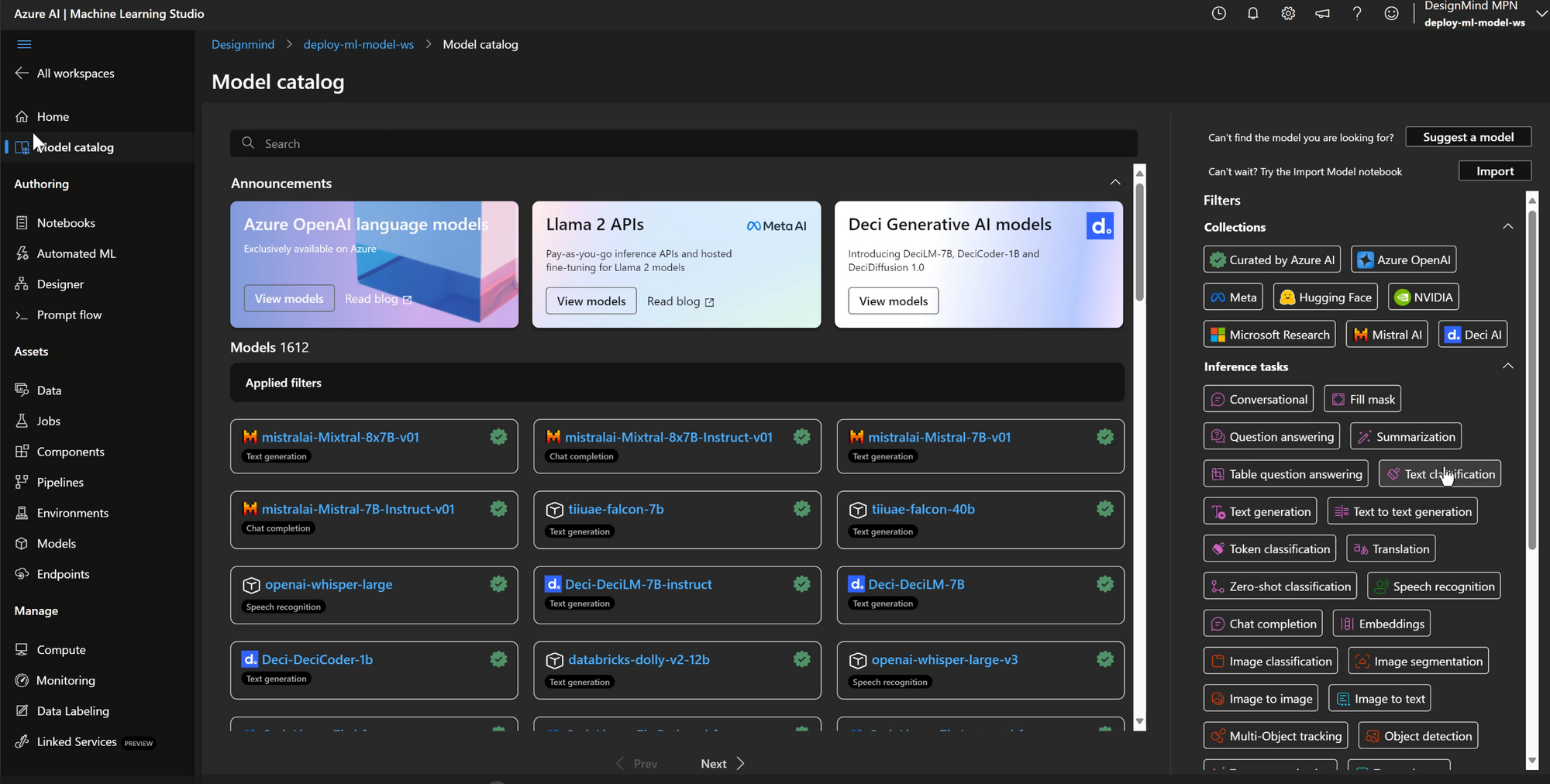This screenshot has width=1550, height=784.
Task: Click the model catalog Search field
Action: (x=682, y=144)
